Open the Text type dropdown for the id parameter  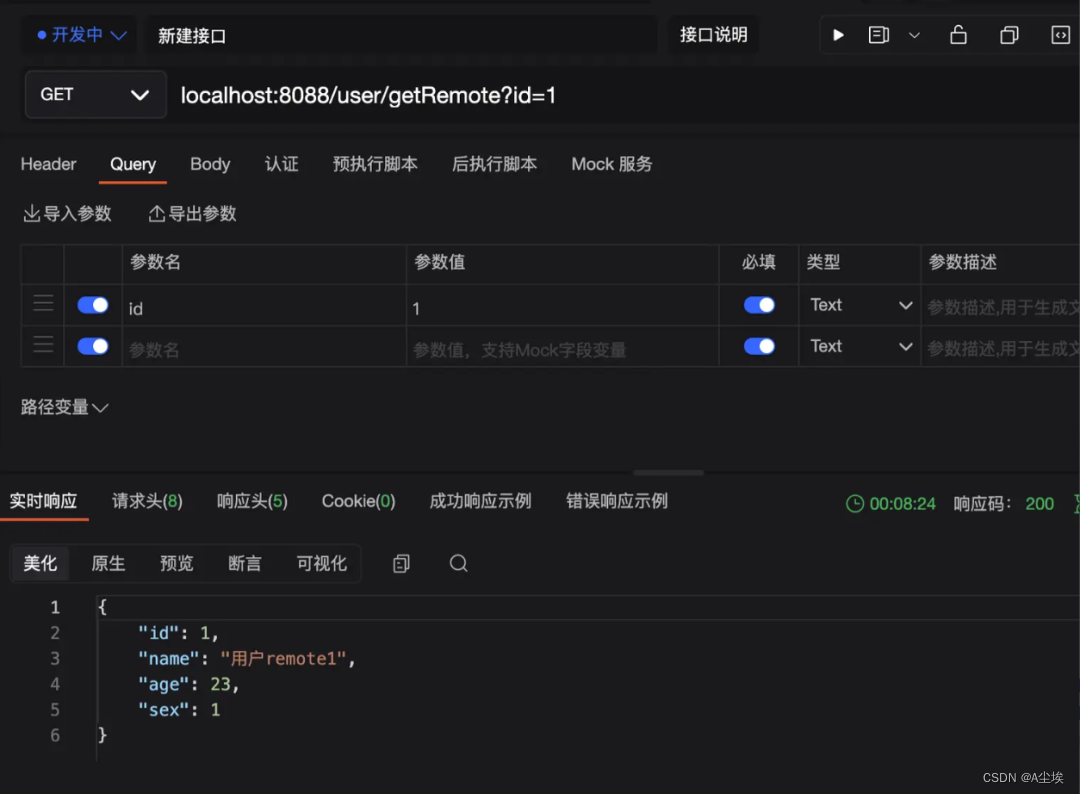click(858, 305)
